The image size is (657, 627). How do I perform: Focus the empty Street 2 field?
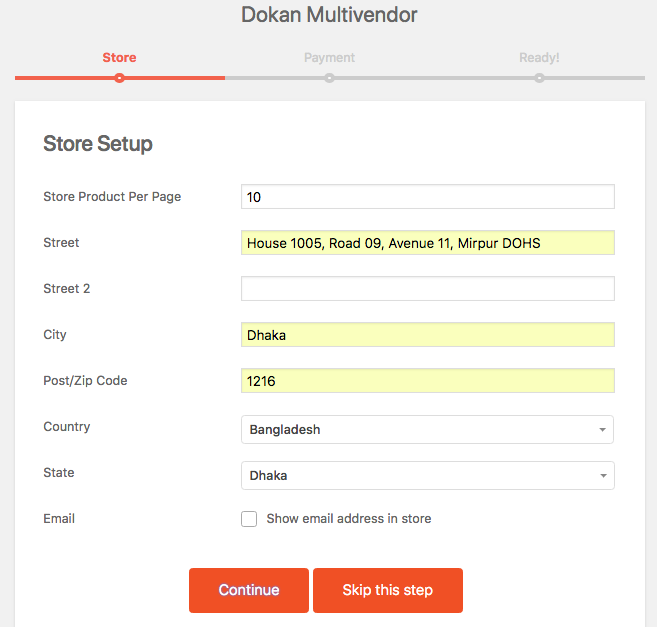pyautogui.click(x=428, y=289)
